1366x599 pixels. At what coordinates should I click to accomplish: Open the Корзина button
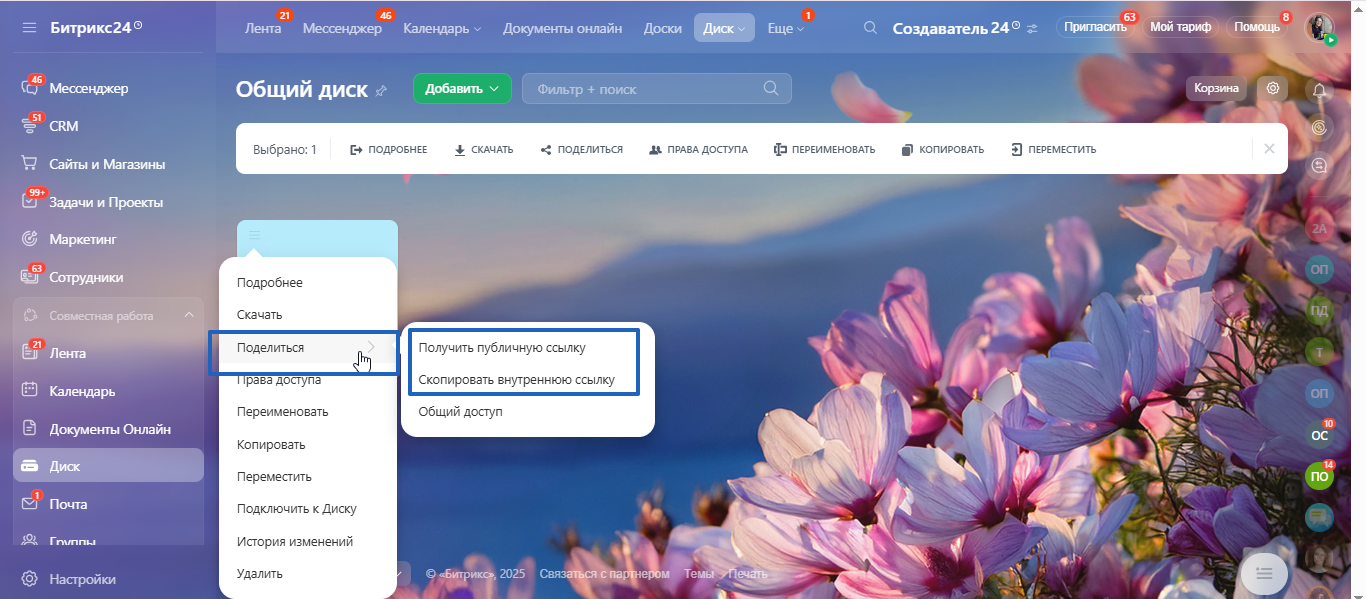tap(1216, 88)
